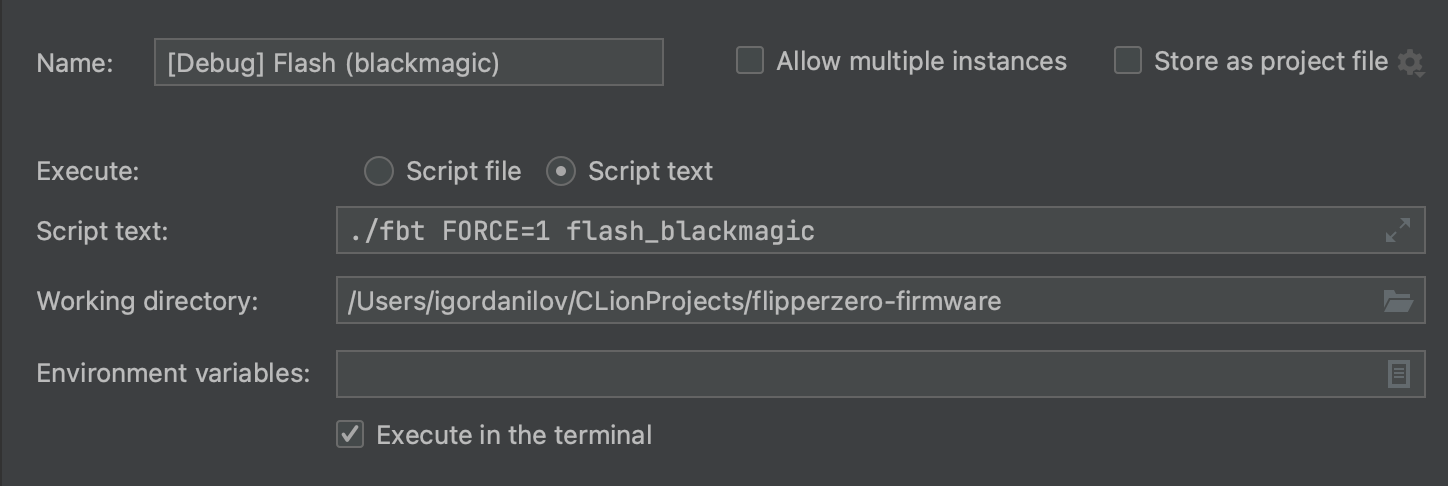Select the Script file radio option
Viewport: 1448px width, 486px height.
coord(379,171)
